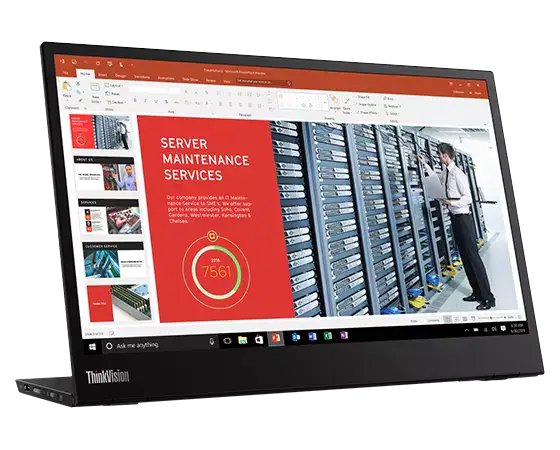The image size is (560, 450).
Task: Open the shapes gallery More arrow
Action: click(325, 103)
